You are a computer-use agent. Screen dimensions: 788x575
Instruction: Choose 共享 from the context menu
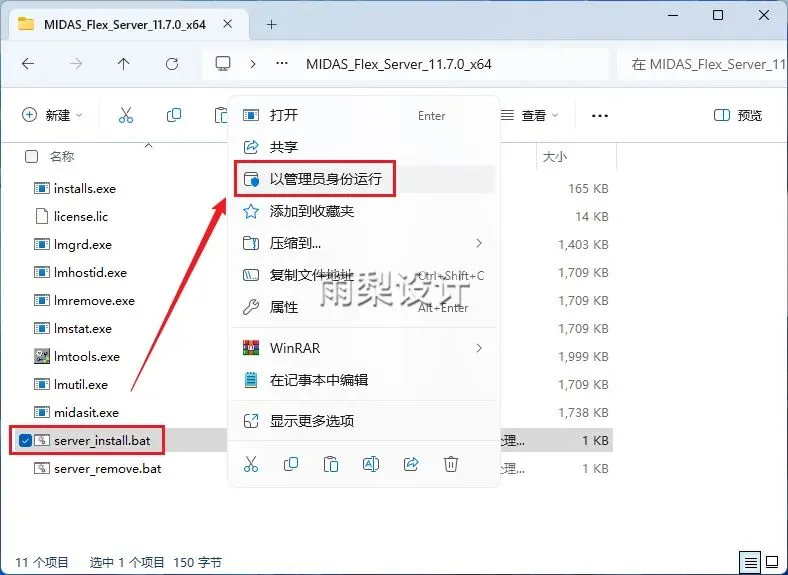tap(364, 147)
